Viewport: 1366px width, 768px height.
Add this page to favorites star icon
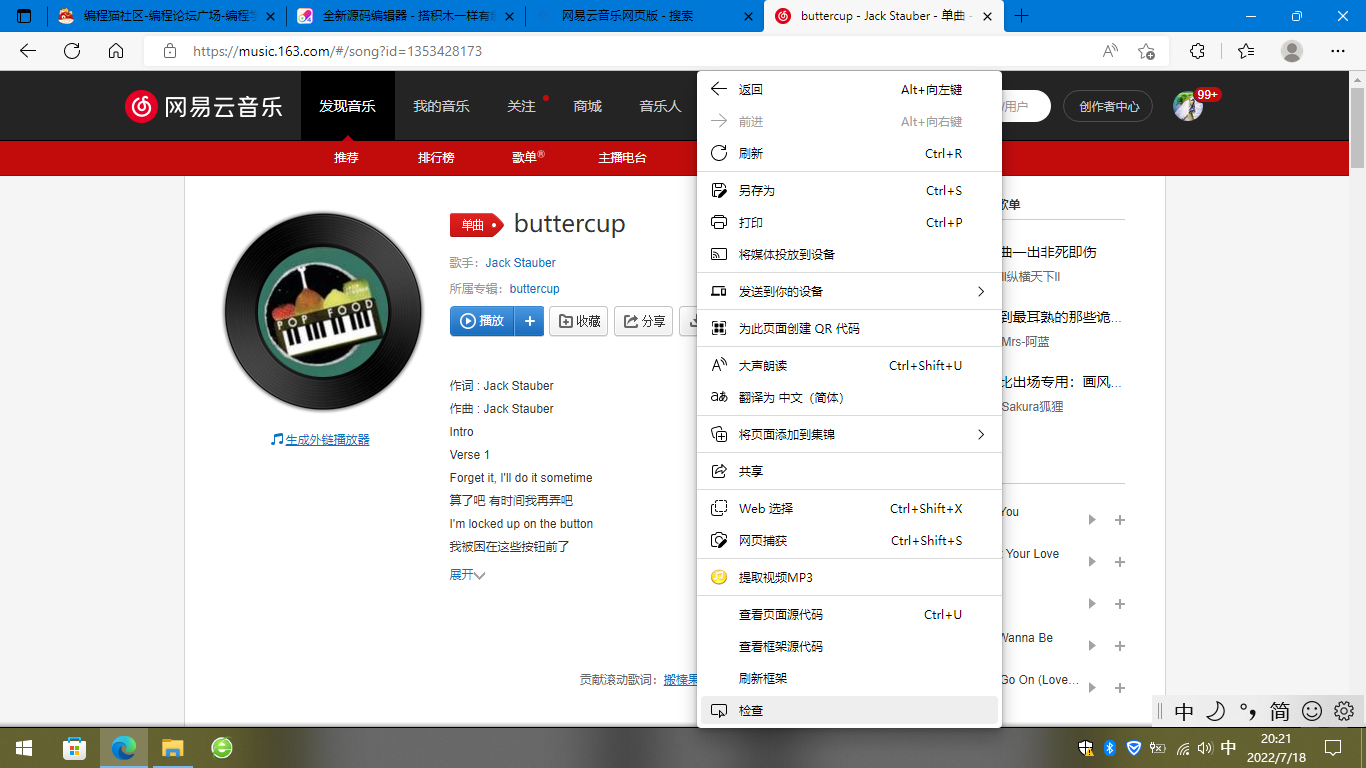pyautogui.click(x=1146, y=51)
